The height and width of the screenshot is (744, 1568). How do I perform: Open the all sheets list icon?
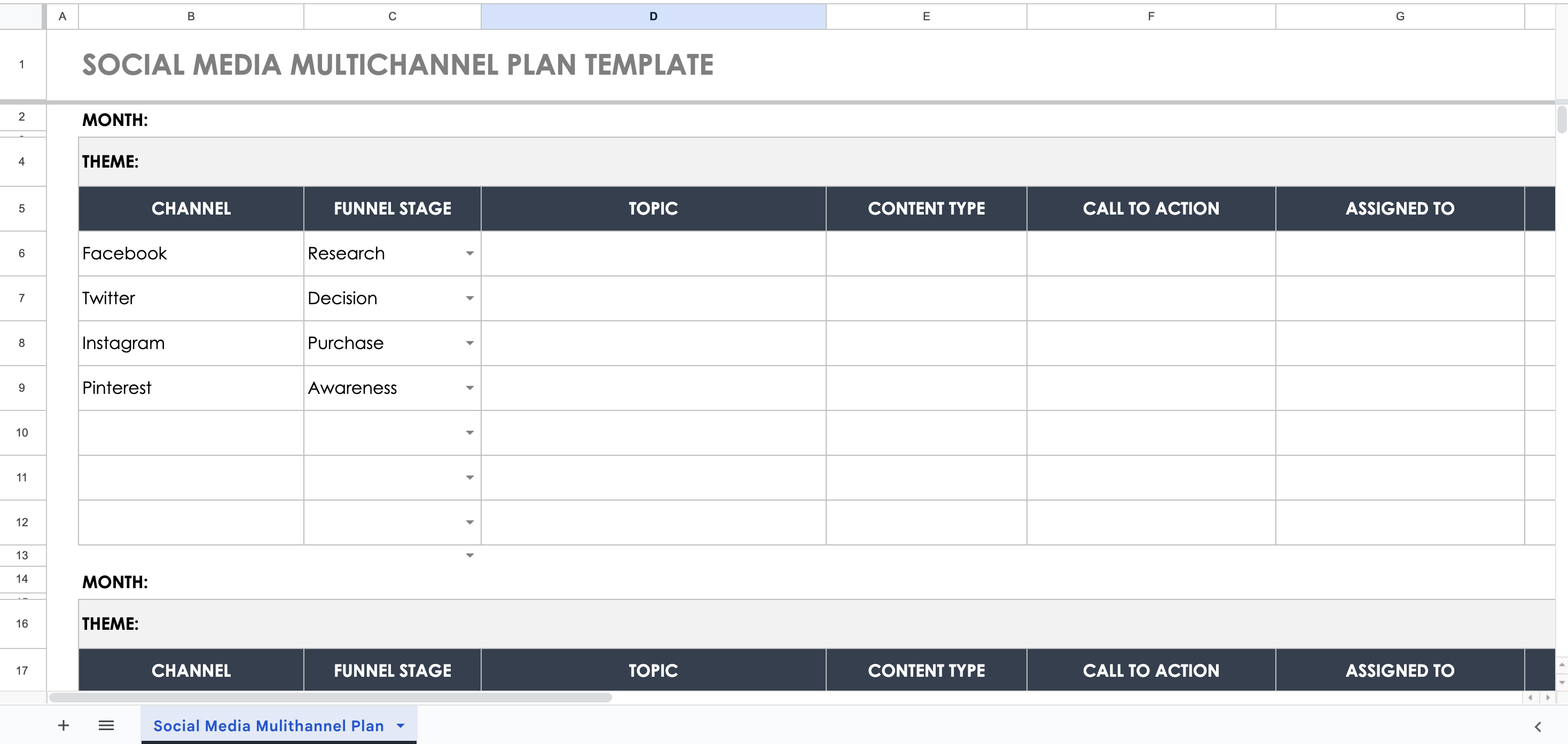(106, 725)
